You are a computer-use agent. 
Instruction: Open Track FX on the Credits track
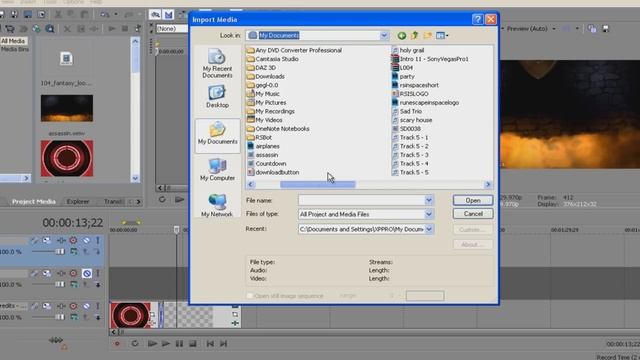[62, 306]
